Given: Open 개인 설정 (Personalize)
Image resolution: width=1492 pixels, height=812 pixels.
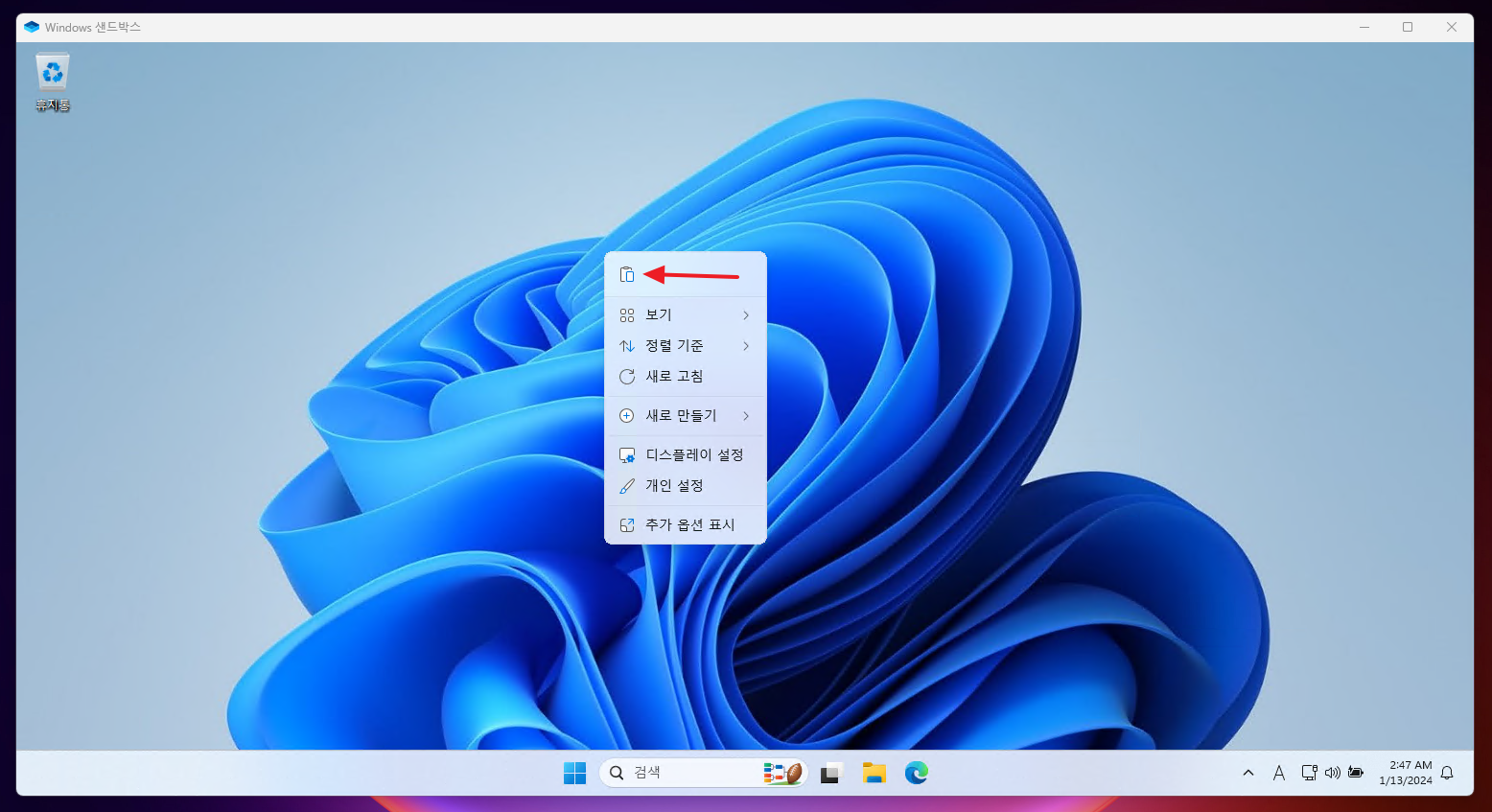Looking at the screenshot, I should (685, 486).
